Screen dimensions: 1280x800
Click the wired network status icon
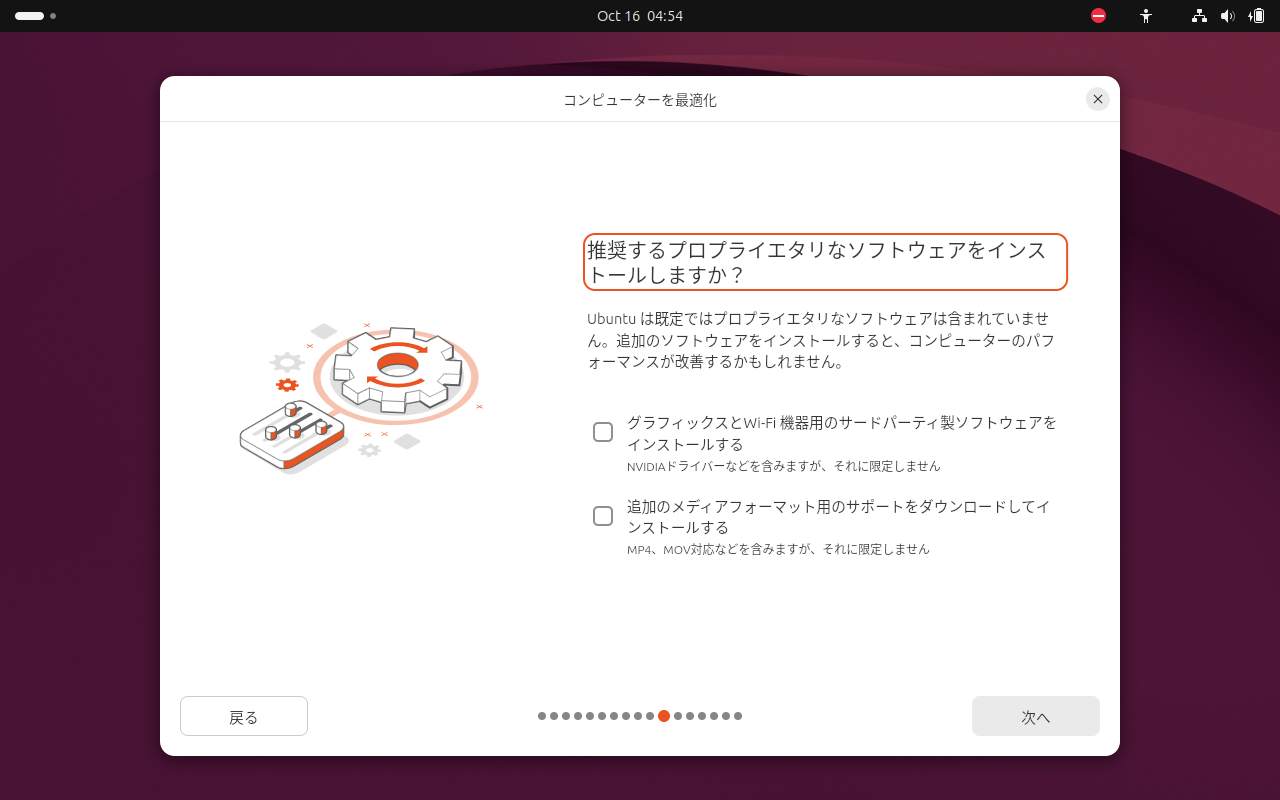(x=1199, y=16)
